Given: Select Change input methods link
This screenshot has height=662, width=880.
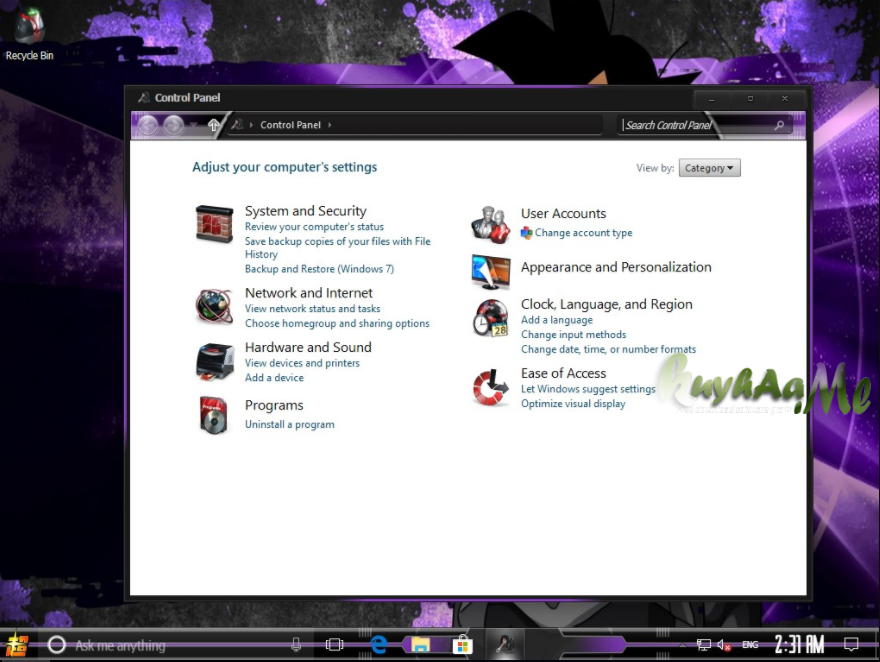Looking at the screenshot, I should (x=574, y=334).
